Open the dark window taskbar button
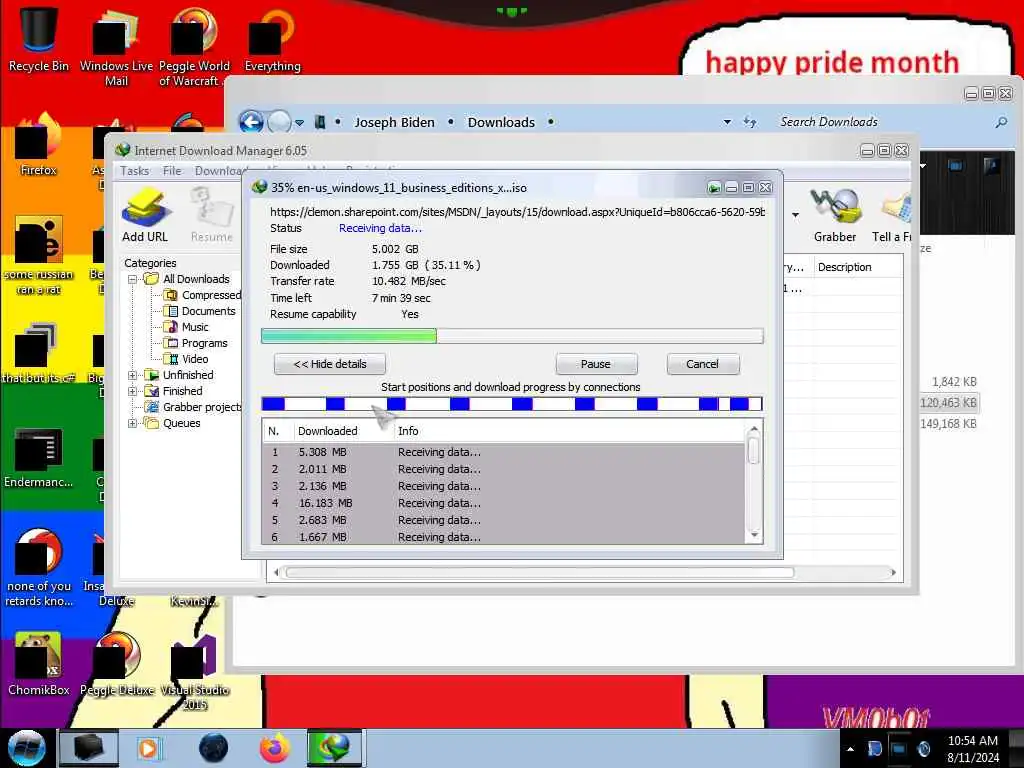 [x=89, y=748]
